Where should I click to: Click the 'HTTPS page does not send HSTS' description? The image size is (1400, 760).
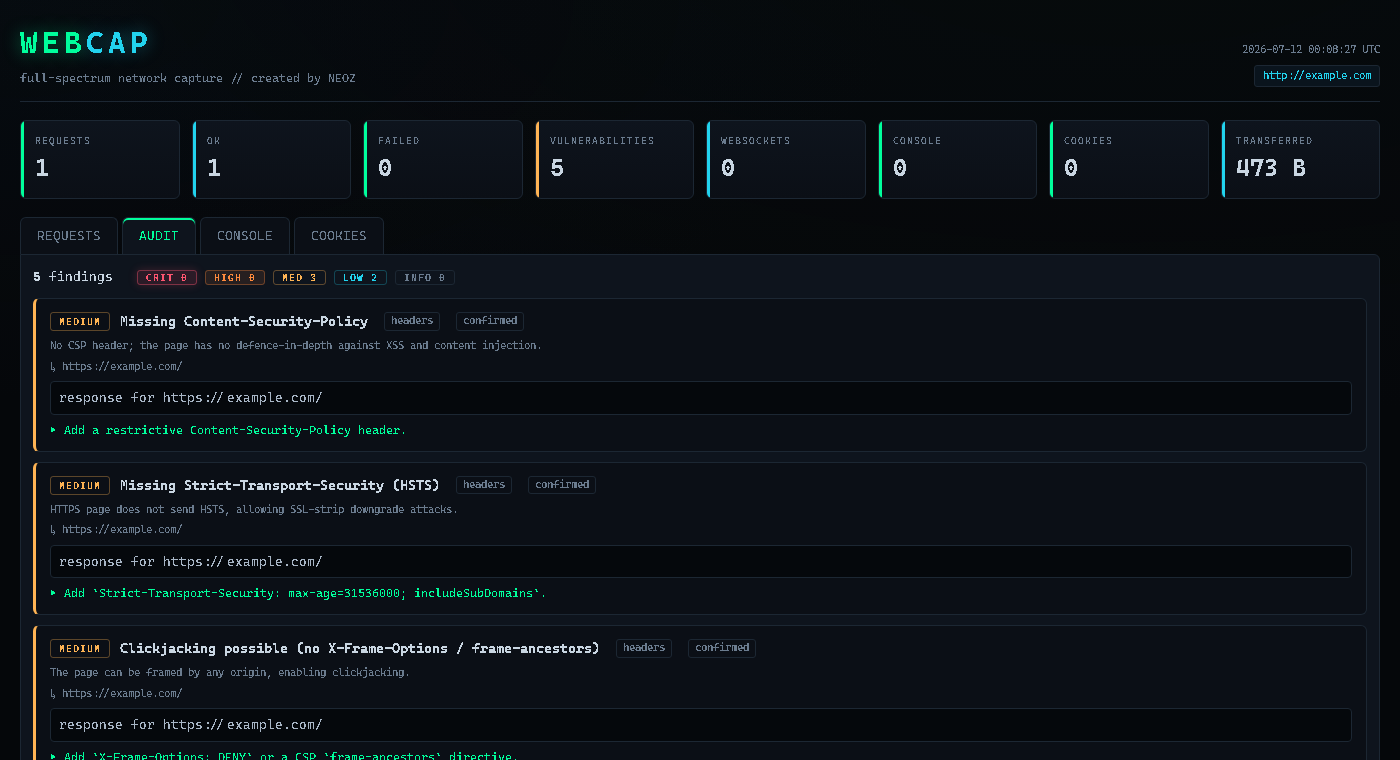click(x=254, y=509)
